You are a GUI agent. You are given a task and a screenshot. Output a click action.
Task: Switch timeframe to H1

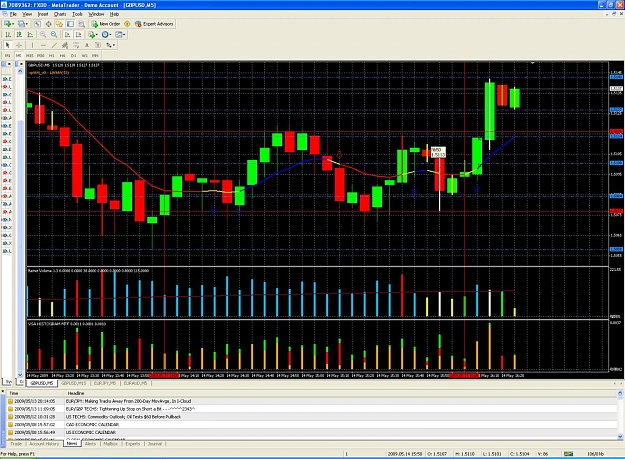[51, 56]
